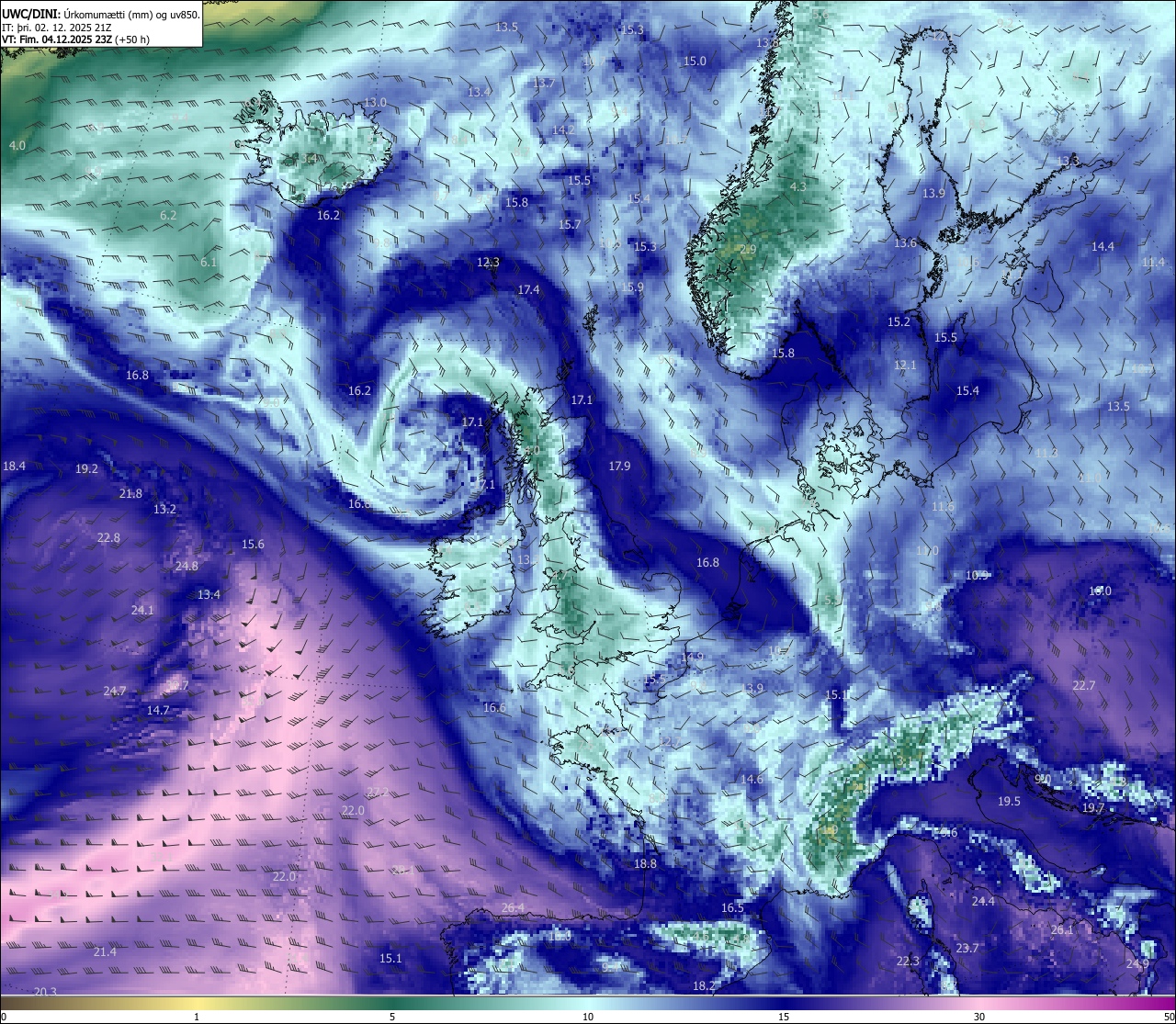Click the 1 tick on the color scale
Viewport: 1176px width, 1024px height.
(x=197, y=1017)
